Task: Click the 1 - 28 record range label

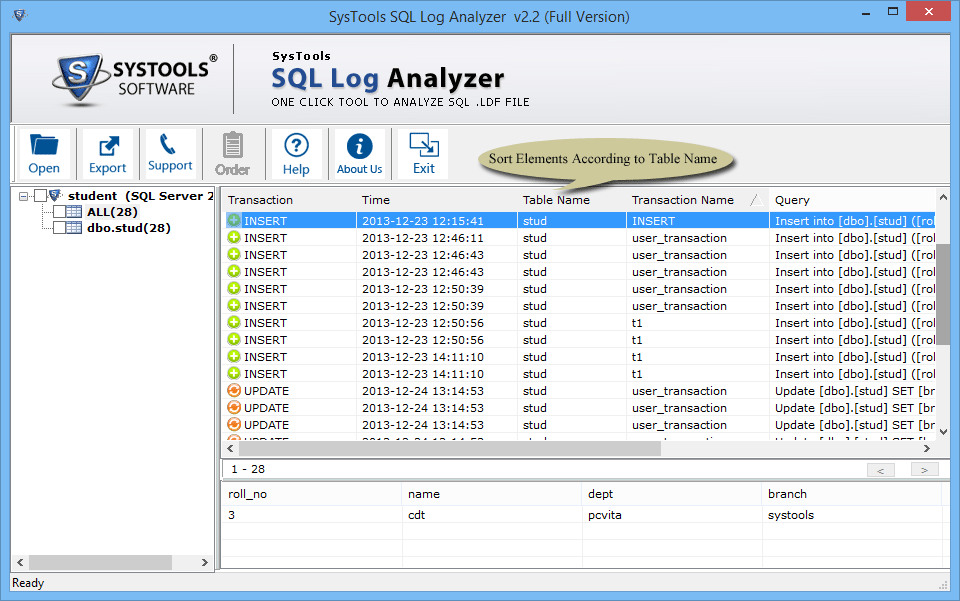Action: tap(248, 469)
